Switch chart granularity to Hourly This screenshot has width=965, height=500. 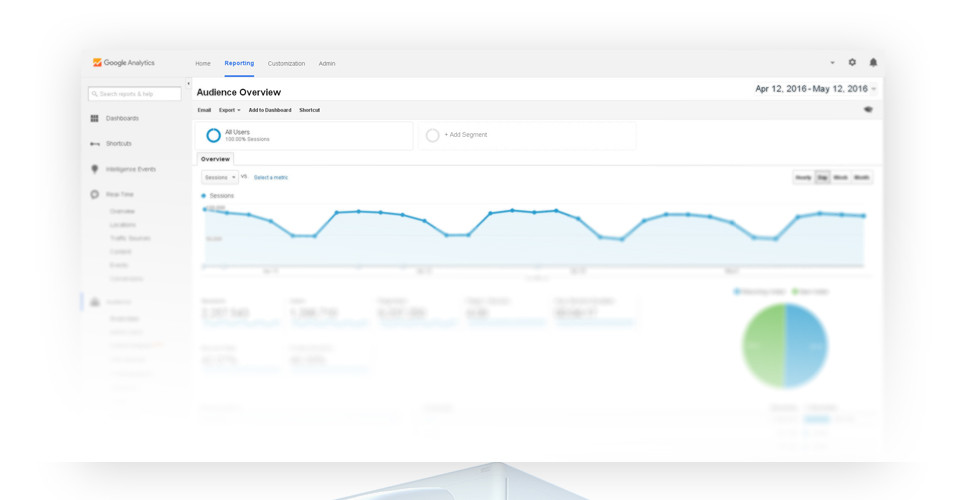(x=803, y=177)
